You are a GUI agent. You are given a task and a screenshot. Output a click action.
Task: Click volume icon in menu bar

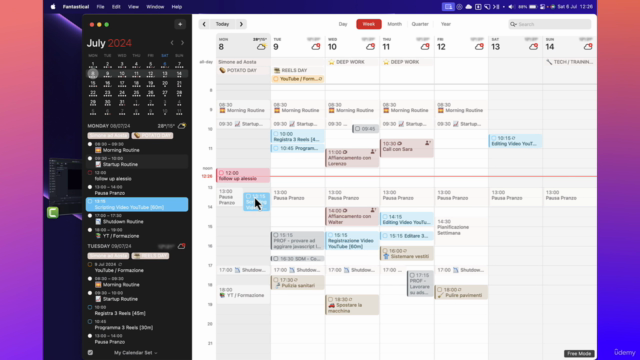(x=512, y=7)
